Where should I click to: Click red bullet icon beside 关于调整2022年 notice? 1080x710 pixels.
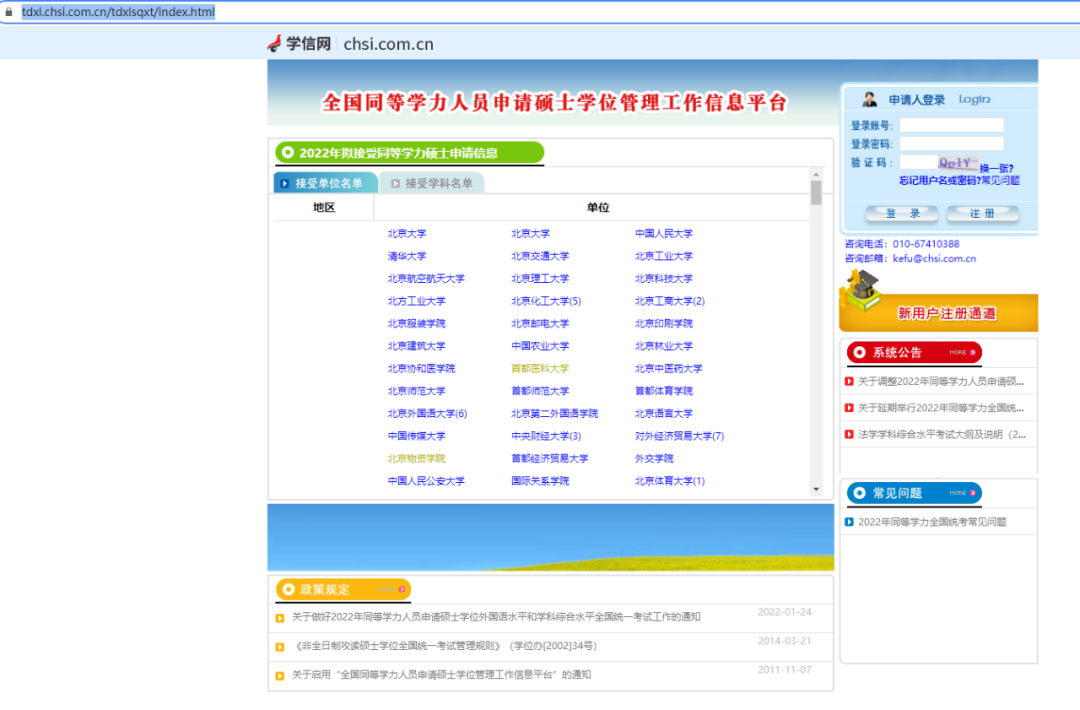(x=849, y=382)
